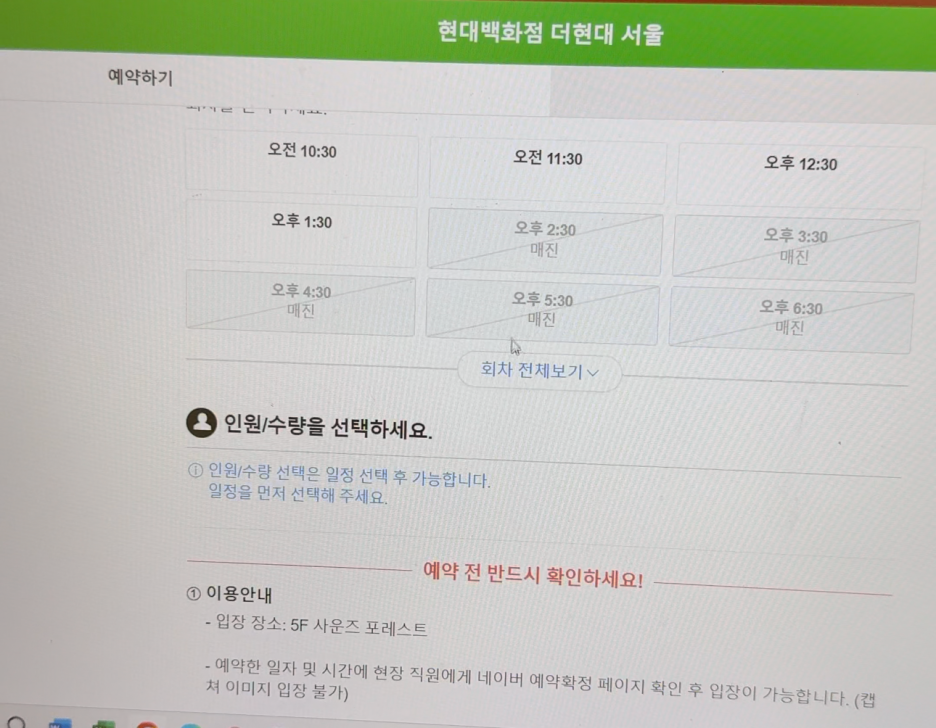936x728 pixels.
Task: Click the sold-out 오후 6:30 slot
Action: tap(791, 318)
